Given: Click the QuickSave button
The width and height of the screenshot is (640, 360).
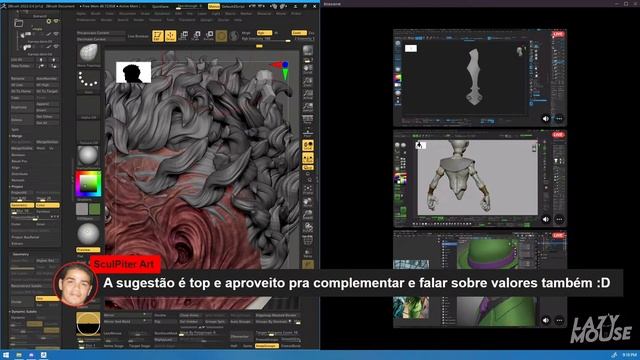Looking at the screenshot, I should pyautogui.click(x=160, y=7).
